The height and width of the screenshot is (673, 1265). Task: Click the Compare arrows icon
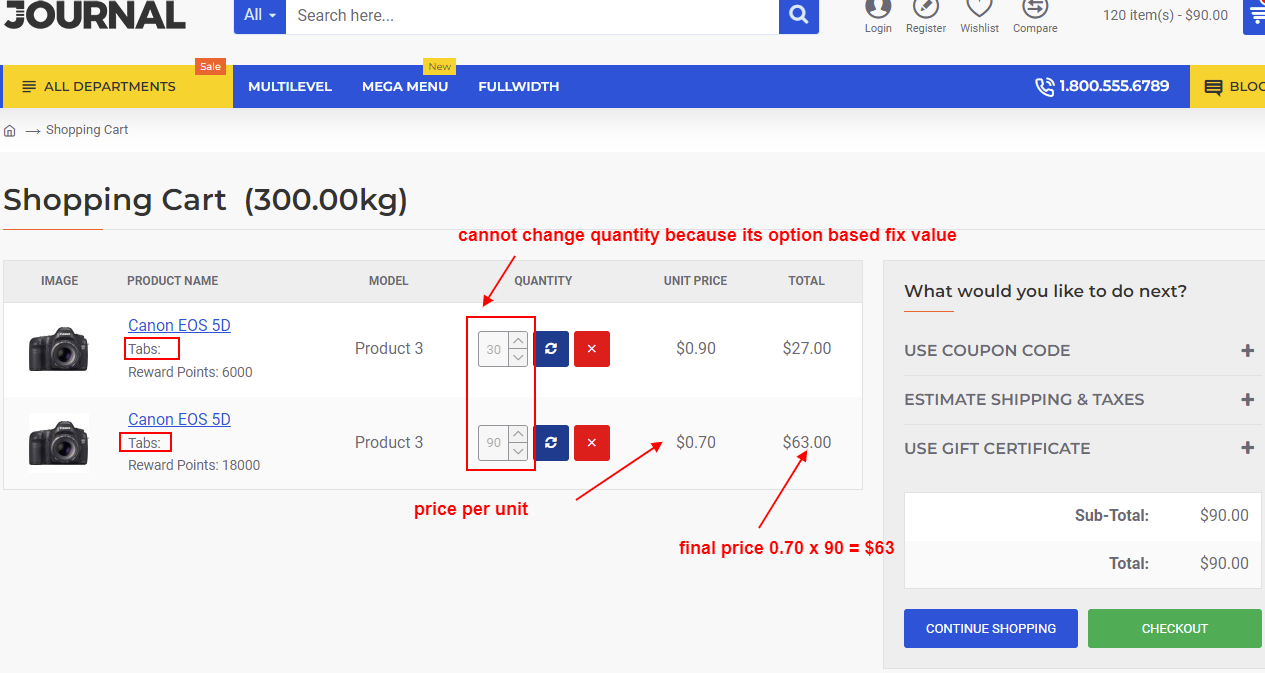point(1035,9)
